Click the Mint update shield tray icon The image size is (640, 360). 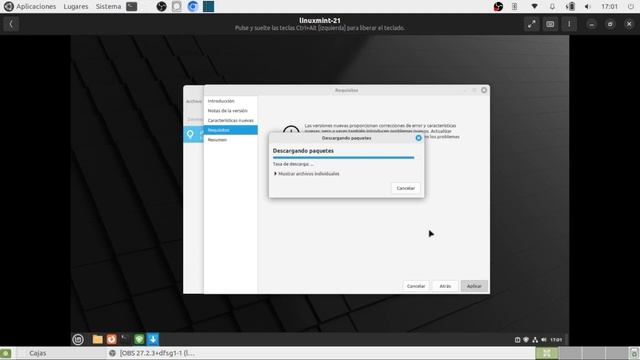click(526, 340)
